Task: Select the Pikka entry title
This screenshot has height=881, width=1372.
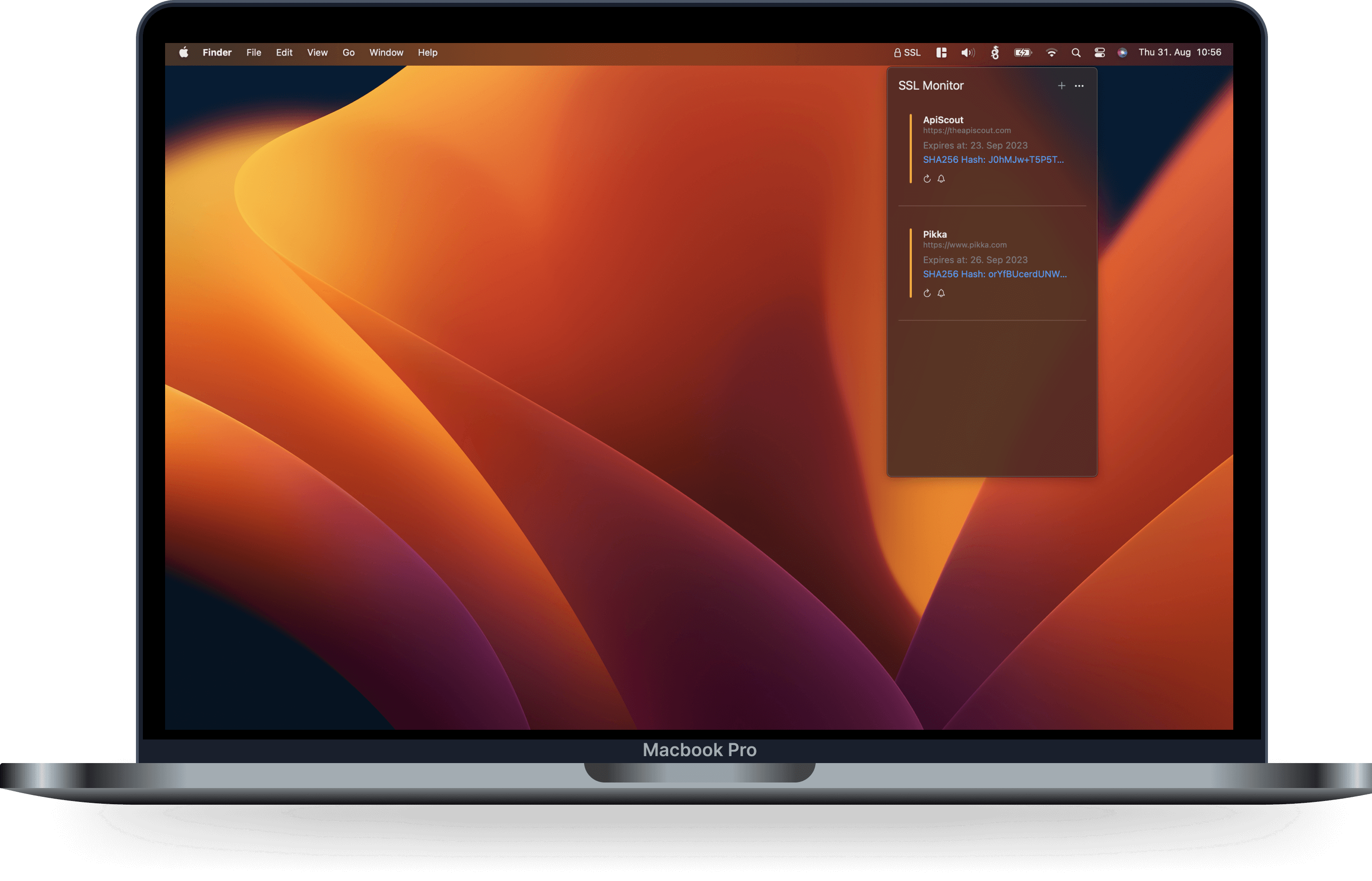Action: click(x=935, y=234)
